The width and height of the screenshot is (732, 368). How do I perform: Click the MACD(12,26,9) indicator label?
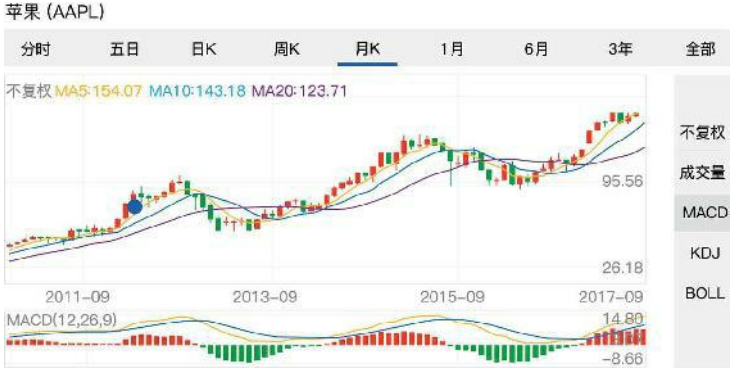pyautogui.click(x=62, y=320)
